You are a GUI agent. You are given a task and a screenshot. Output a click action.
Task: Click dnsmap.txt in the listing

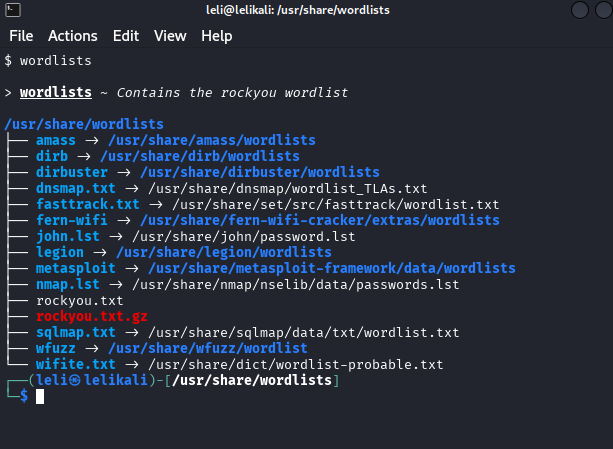pos(76,188)
